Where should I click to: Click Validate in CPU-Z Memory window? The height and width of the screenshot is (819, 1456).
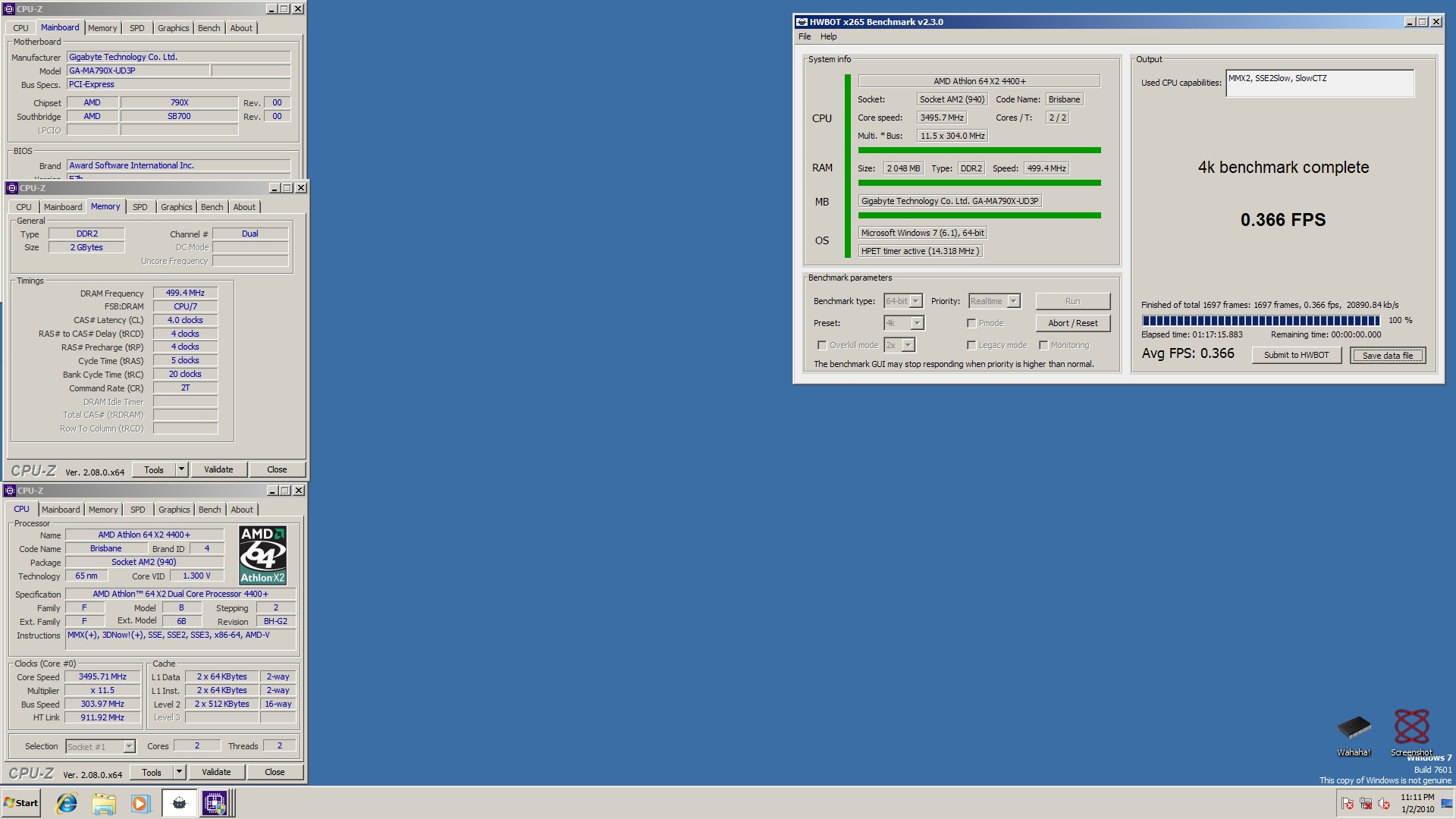[218, 469]
